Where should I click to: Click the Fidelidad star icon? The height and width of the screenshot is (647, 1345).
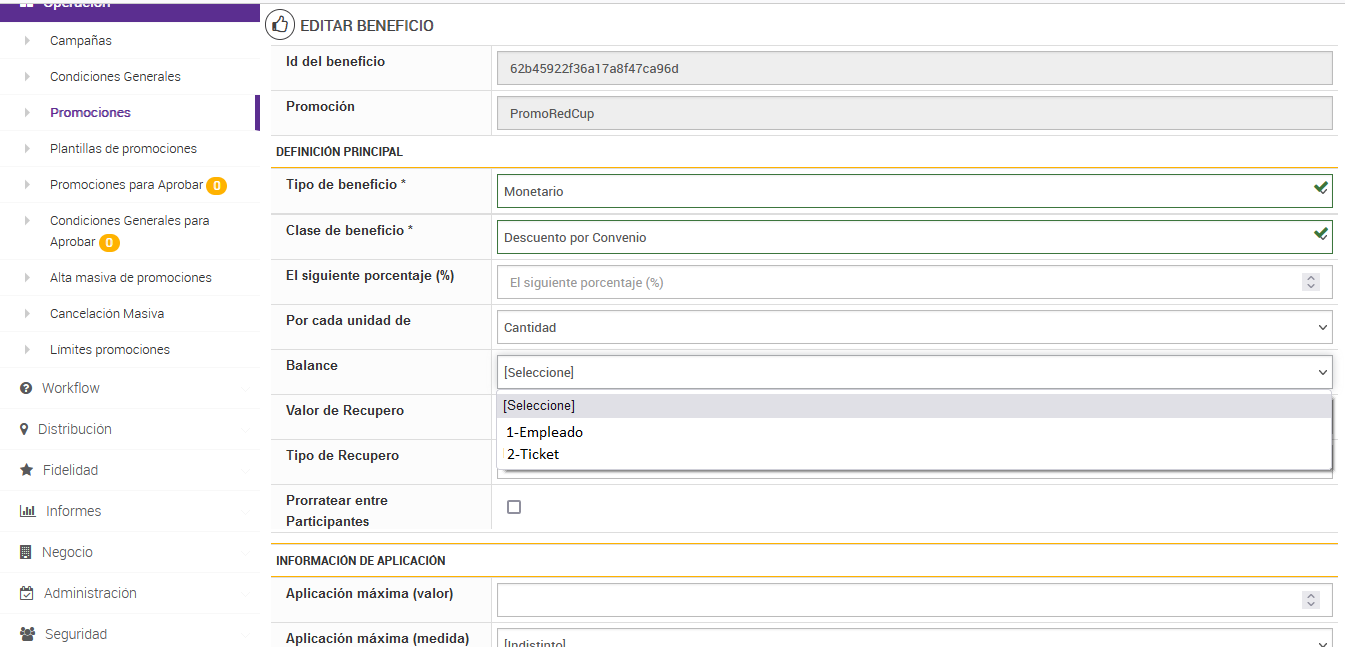click(x=27, y=470)
